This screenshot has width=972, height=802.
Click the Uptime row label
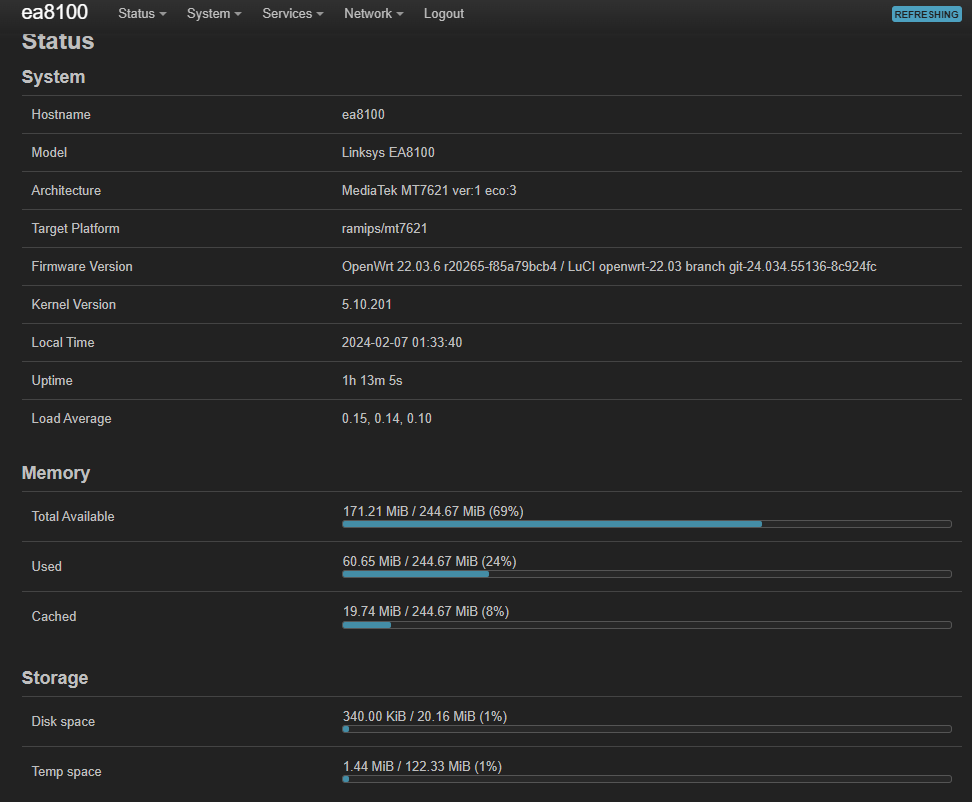point(52,381)
